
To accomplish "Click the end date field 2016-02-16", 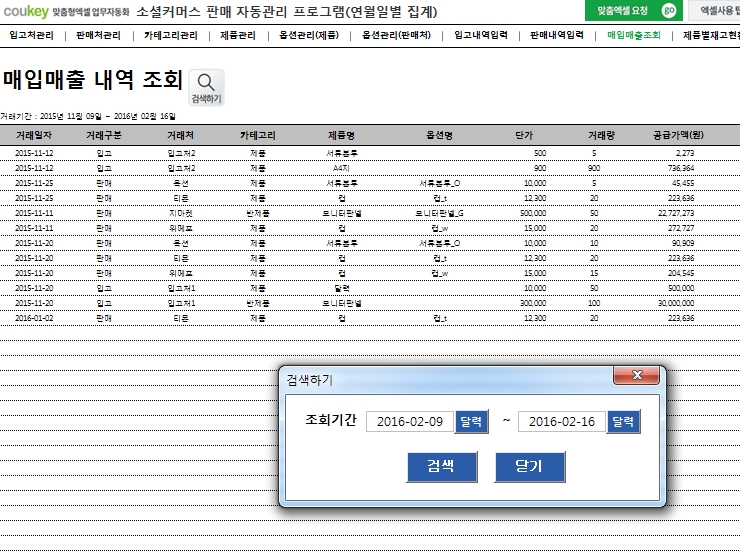I will coord(562,421).
